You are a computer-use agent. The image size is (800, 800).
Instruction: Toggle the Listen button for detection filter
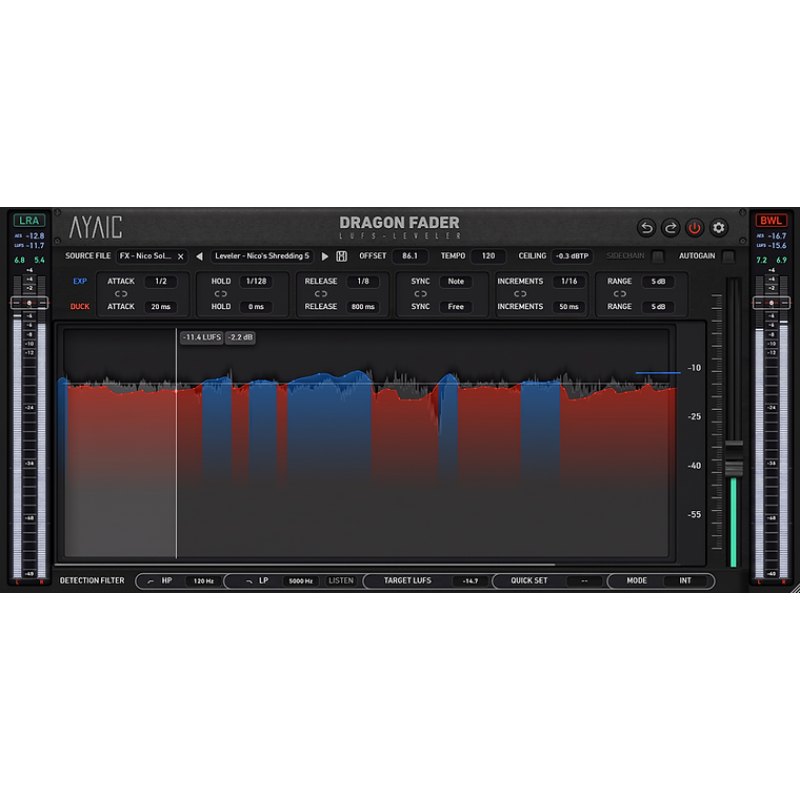pos(341,581)
